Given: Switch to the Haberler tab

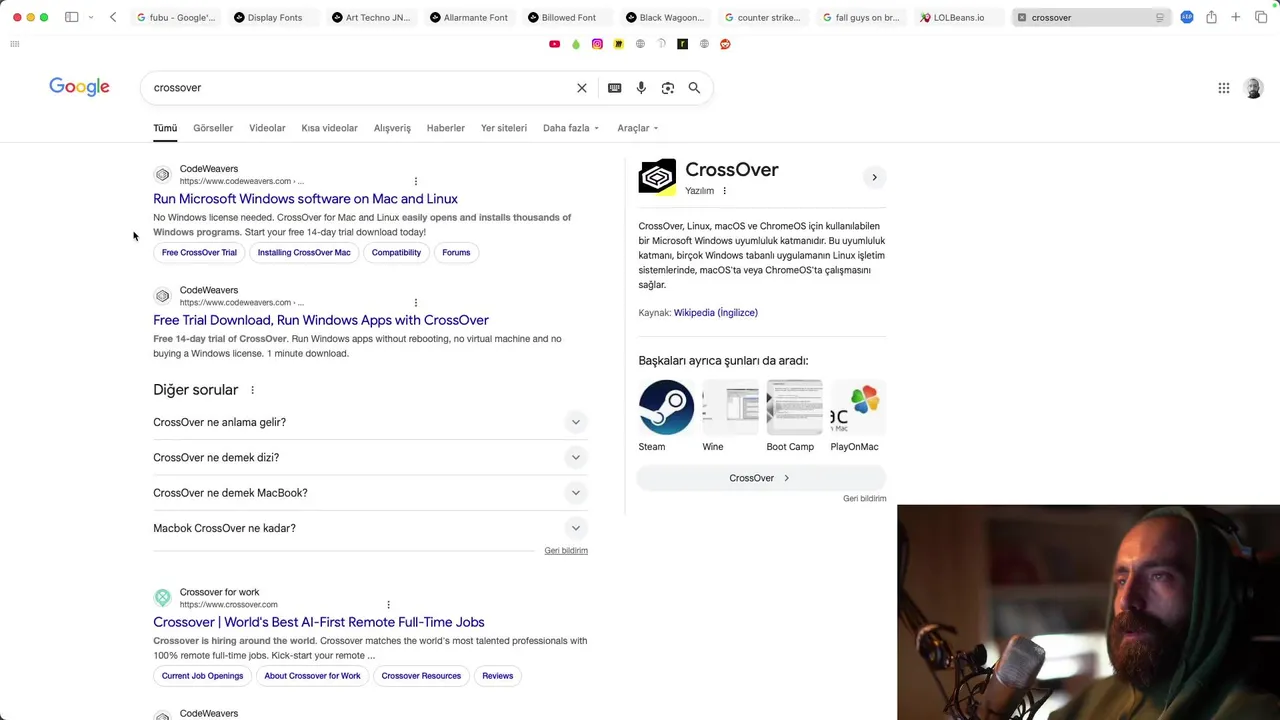Looking at the screenshot, I should (x=446, y=128).
